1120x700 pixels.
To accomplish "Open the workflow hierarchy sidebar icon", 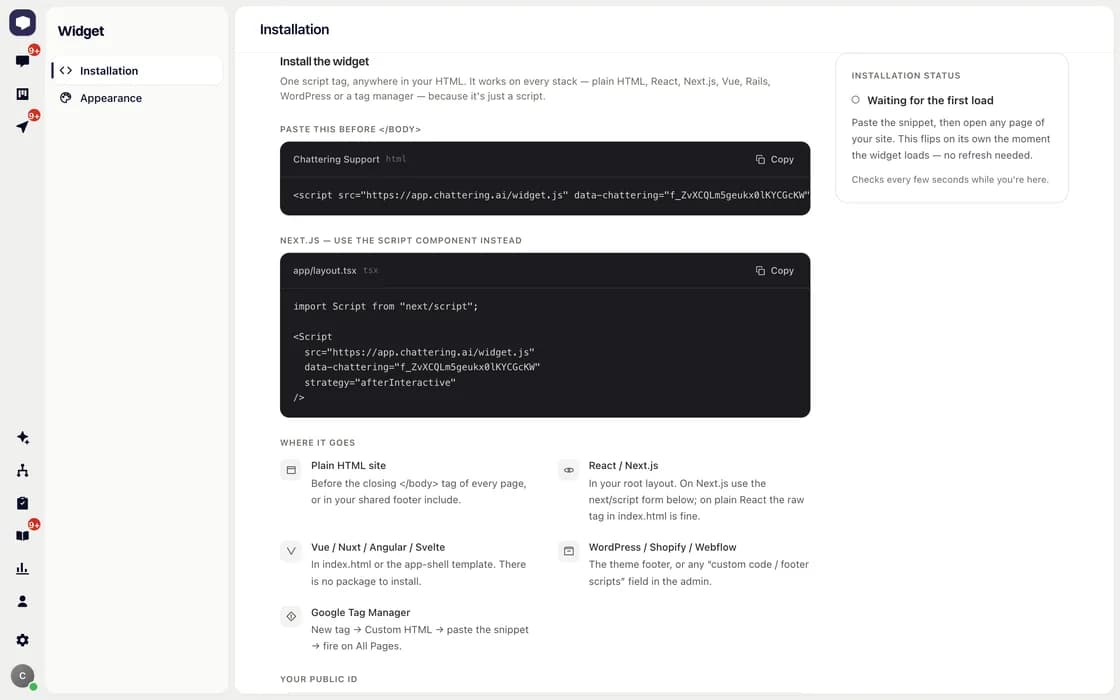I will 22,470.
